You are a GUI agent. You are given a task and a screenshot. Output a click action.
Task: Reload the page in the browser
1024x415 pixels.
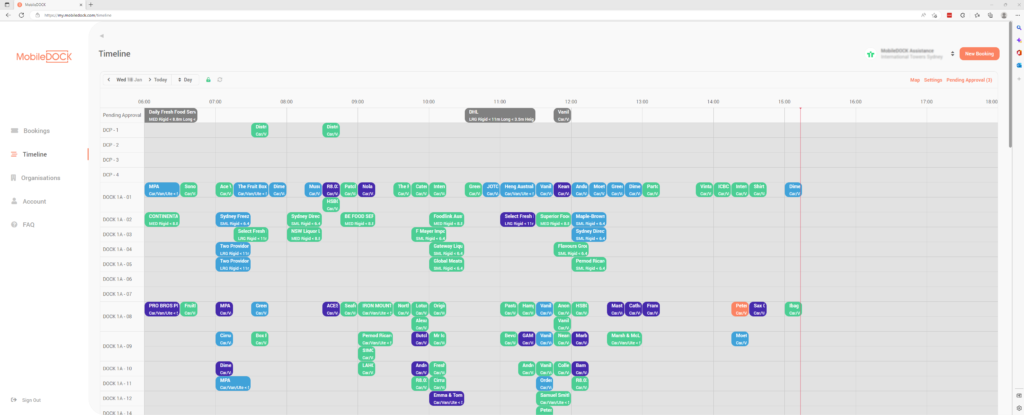21,14
